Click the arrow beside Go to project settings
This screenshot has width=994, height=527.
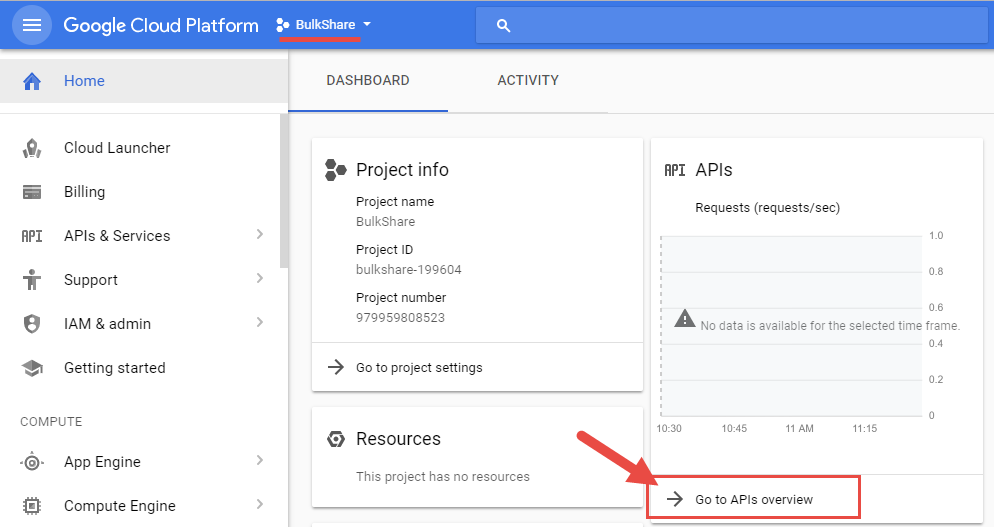click(335, 367)
